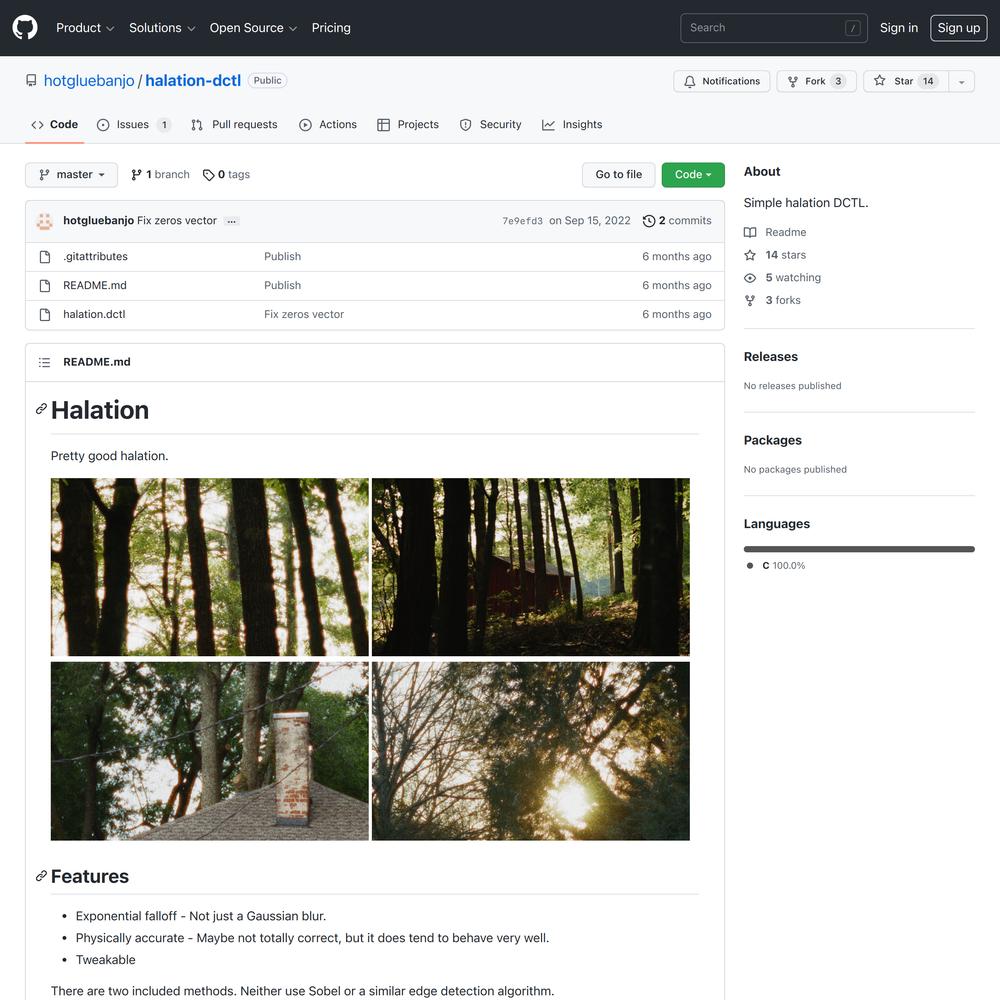View the 3 forks link in About
Image resolution: width=1000 pixels, height=1000 pixels.
click(772, 300)
